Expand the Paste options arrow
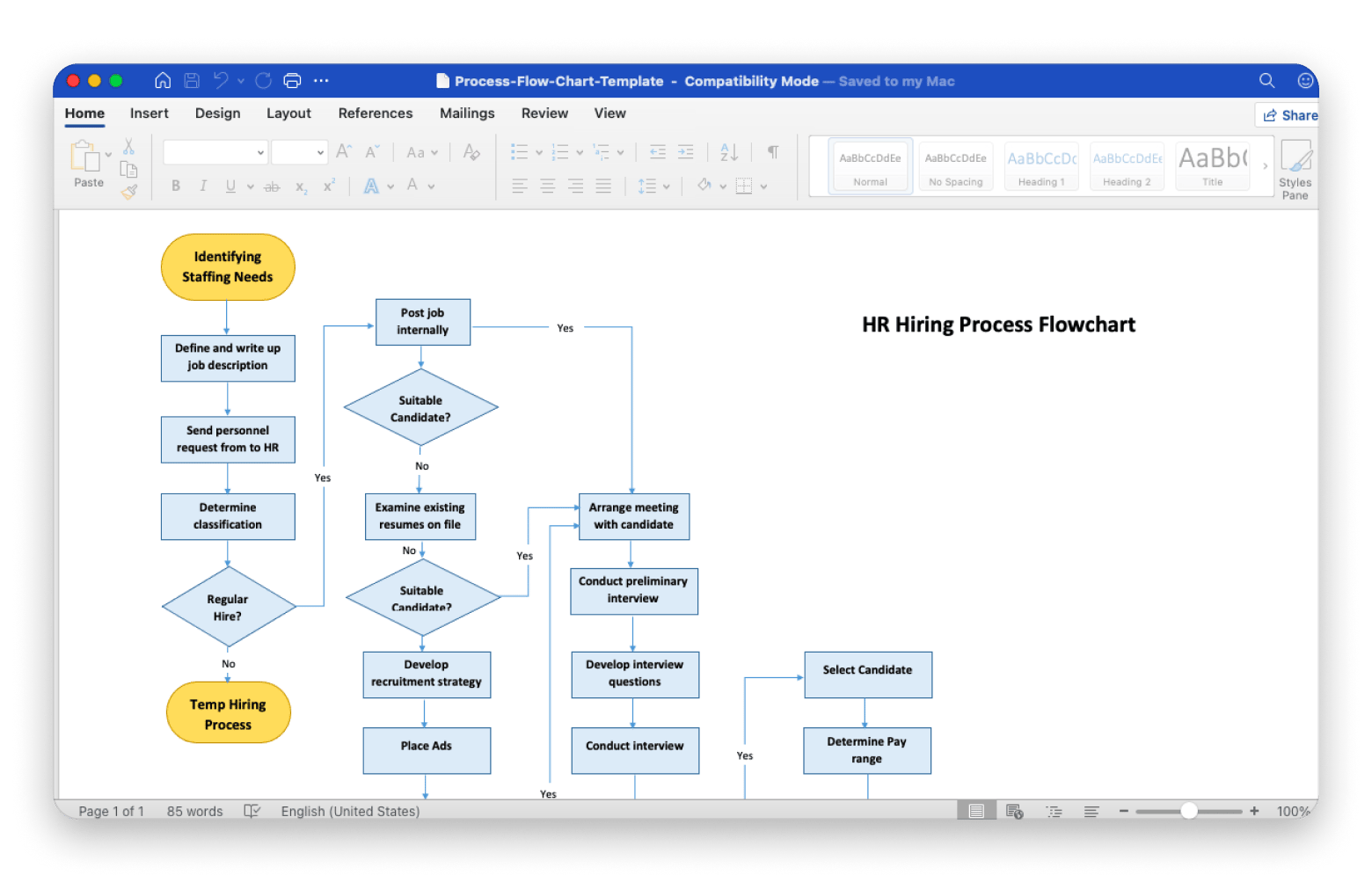The width and height of the screenshot is (1372, 890). pos(108,155)
